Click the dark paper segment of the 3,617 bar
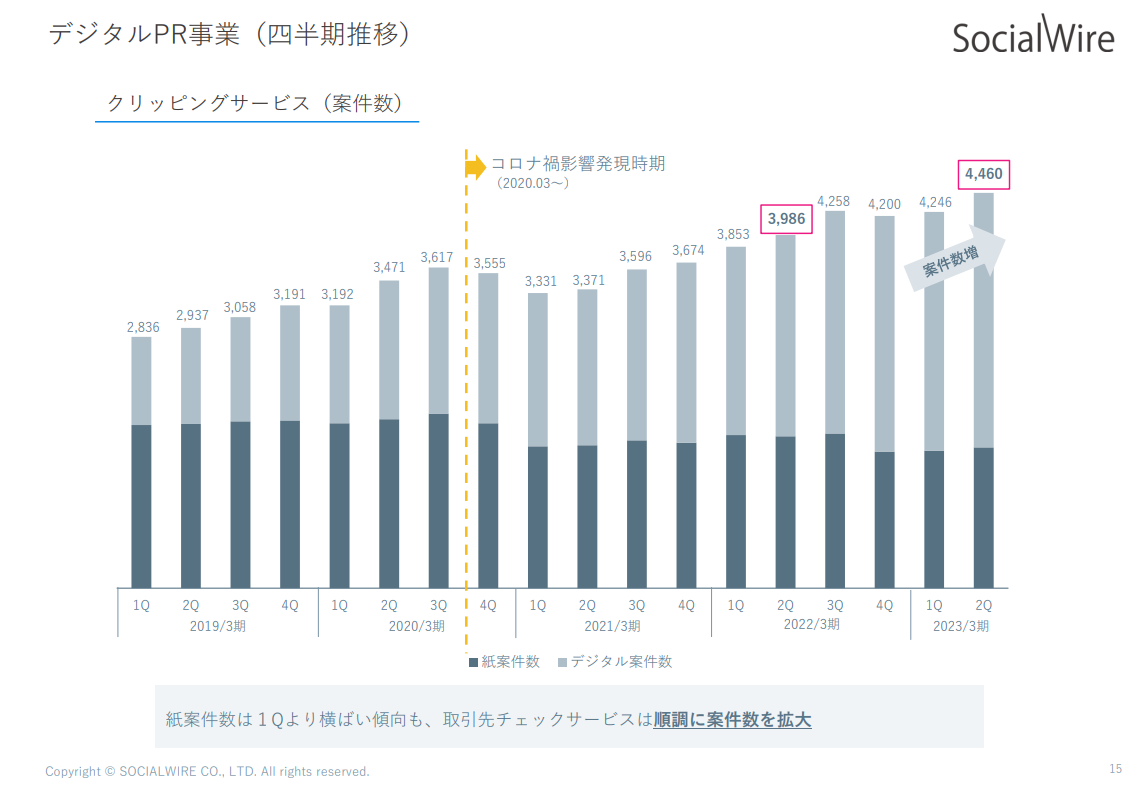This screenshot has height=787, width=1137. pyautogui.click(x=439, y=501)
